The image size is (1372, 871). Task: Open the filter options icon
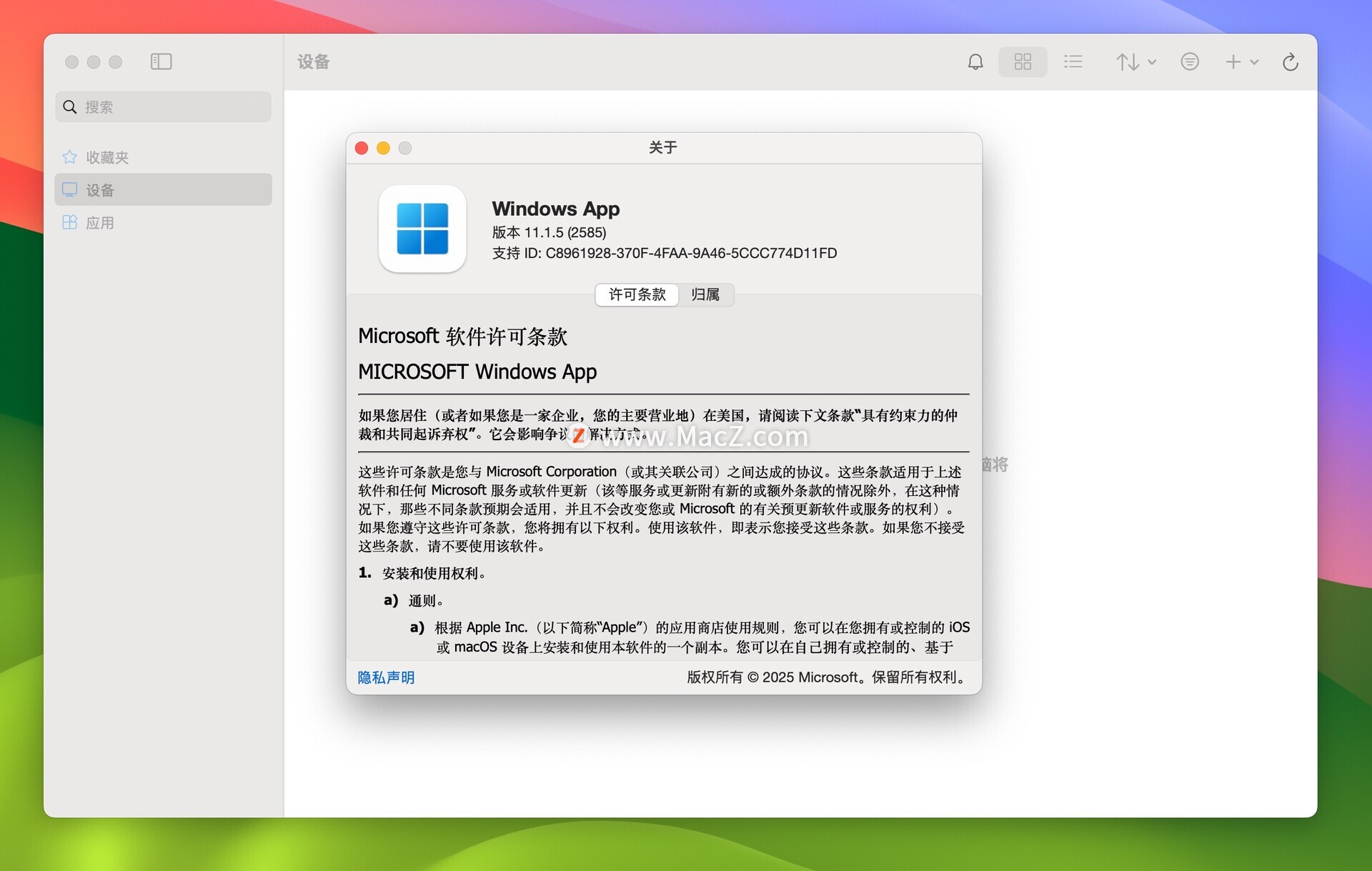(1190, 62)
